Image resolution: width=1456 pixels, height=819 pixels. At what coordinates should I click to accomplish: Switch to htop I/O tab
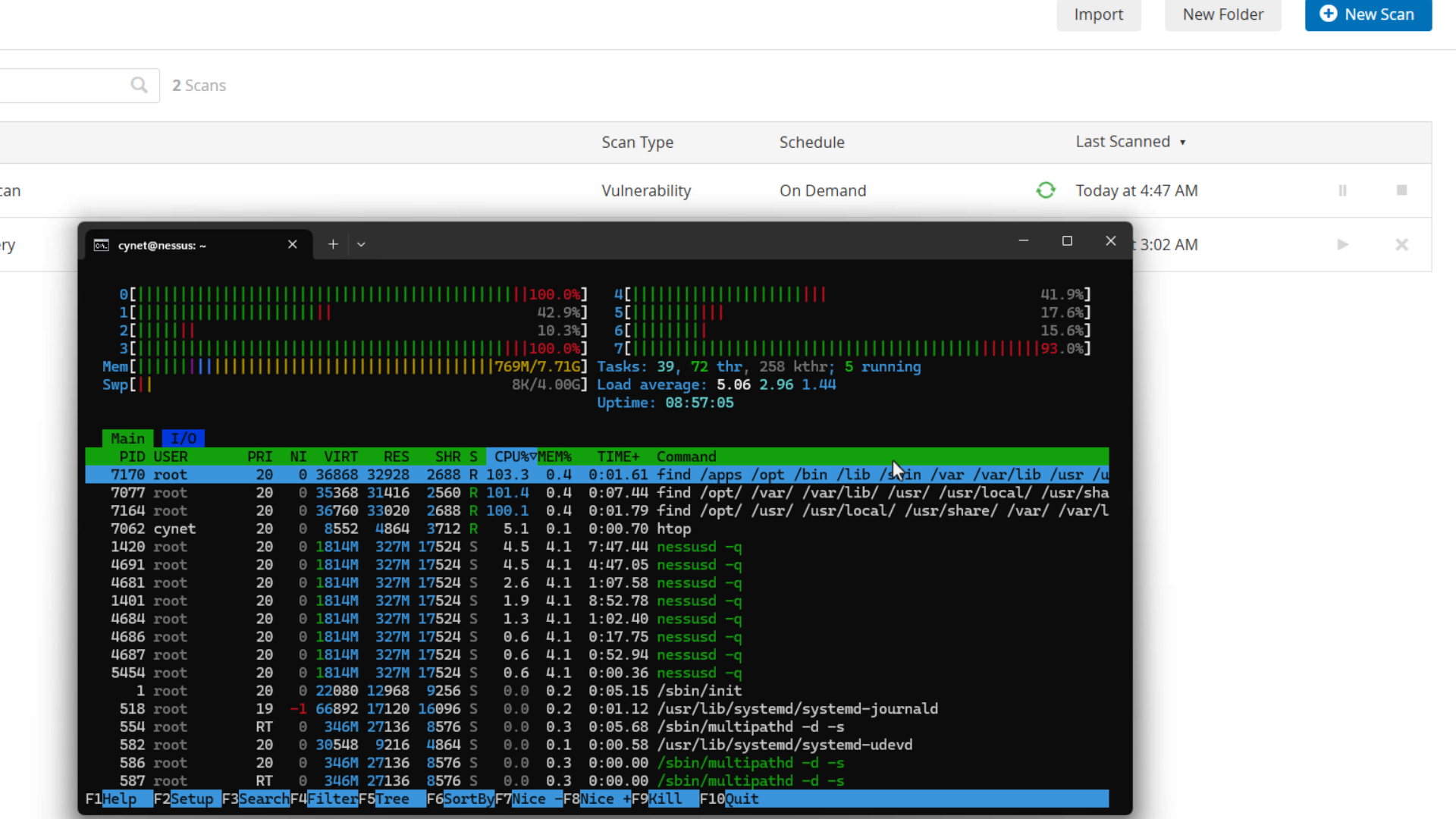[x=183, y=438]
